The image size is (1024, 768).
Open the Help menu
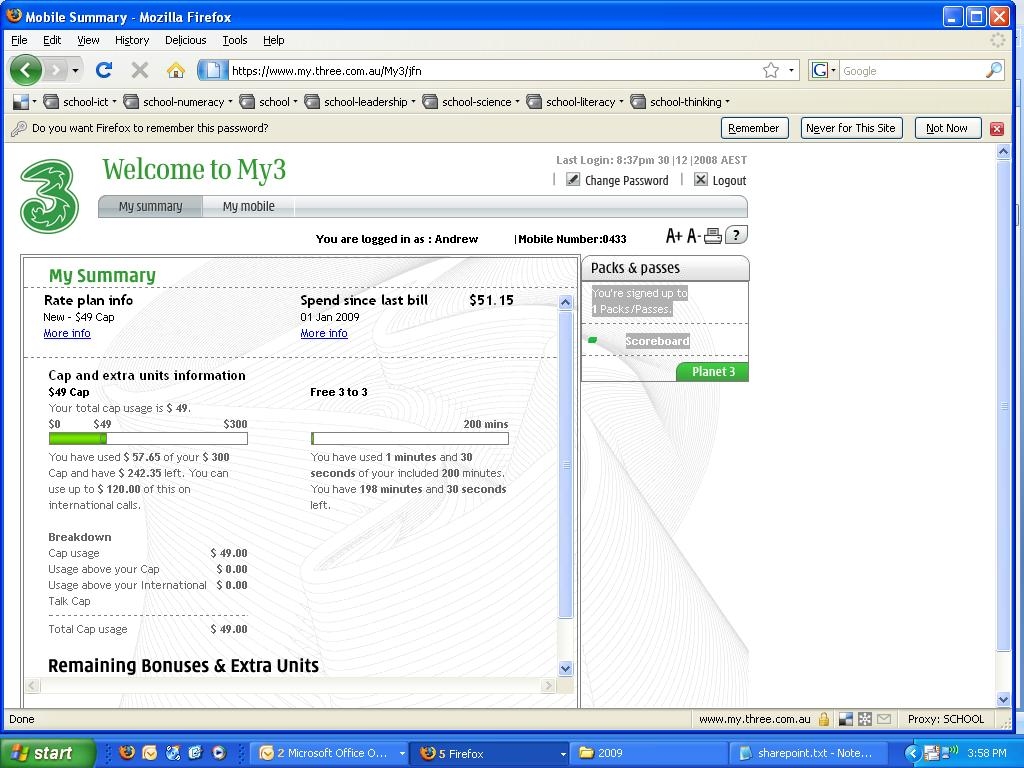coord(274,40)
